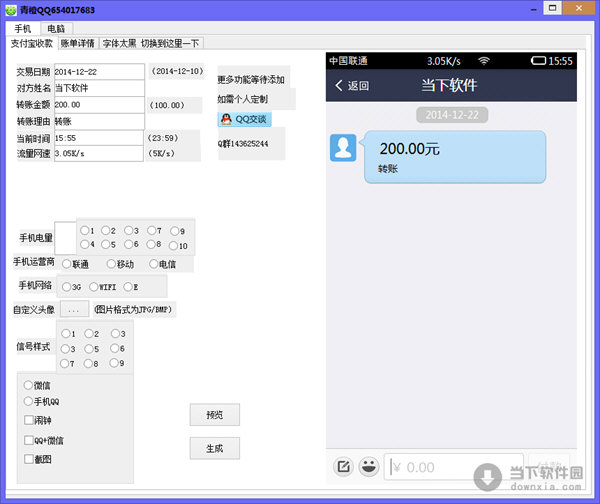The width and height of the screenshot is (600, 504).
Task: Open the 账单详情 tab
Action: pyautogui.click(x=78, y=44)
